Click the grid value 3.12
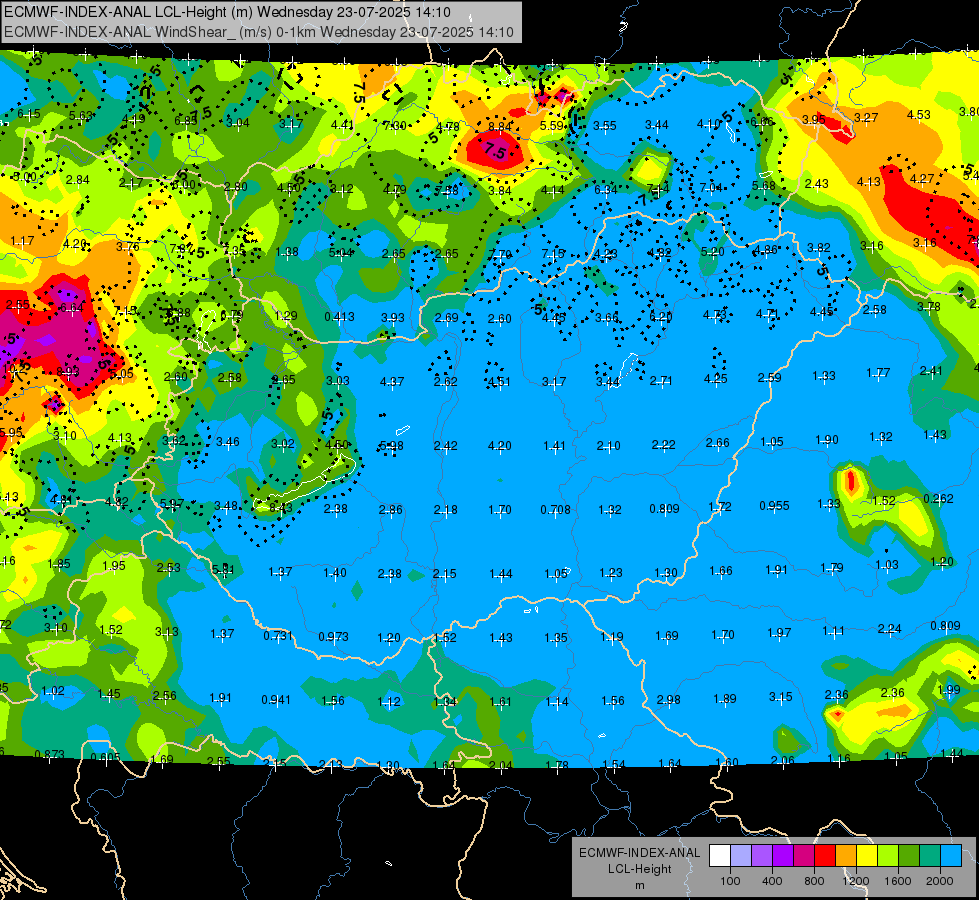 coord(342,189)
